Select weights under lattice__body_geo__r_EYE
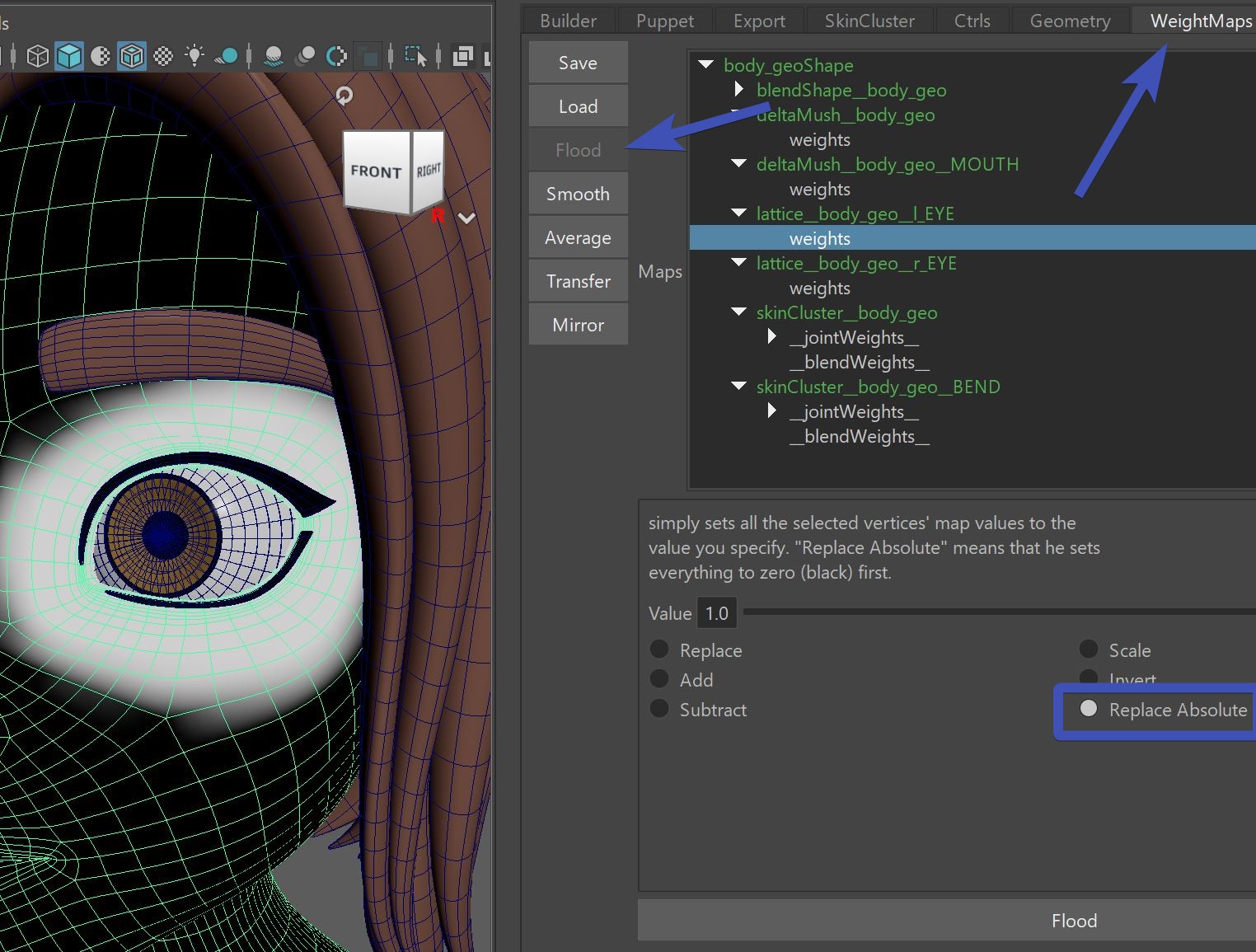Image resolution: width=1256 pixels, height=952 pixels. [819, 288]
